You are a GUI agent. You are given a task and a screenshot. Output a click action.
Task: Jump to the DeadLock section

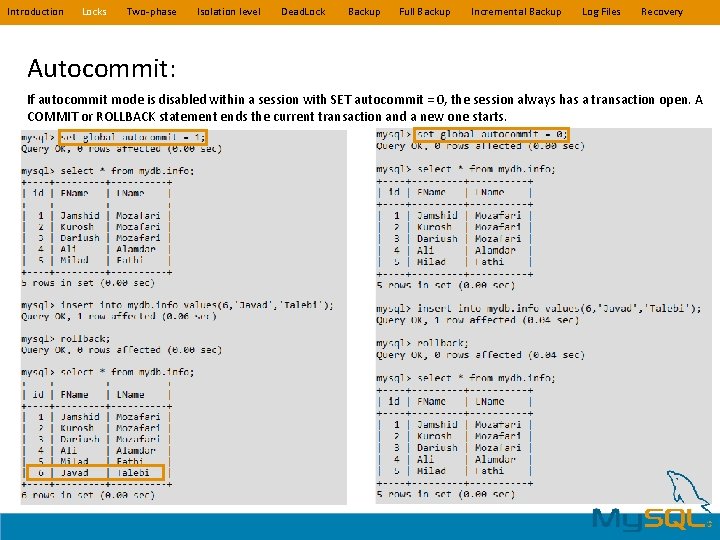point(303,12)
